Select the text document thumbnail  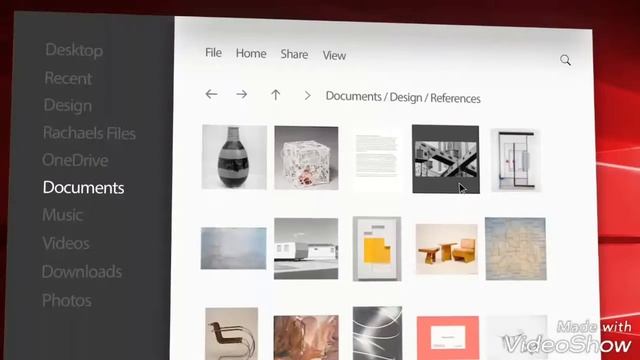point(376,157)
